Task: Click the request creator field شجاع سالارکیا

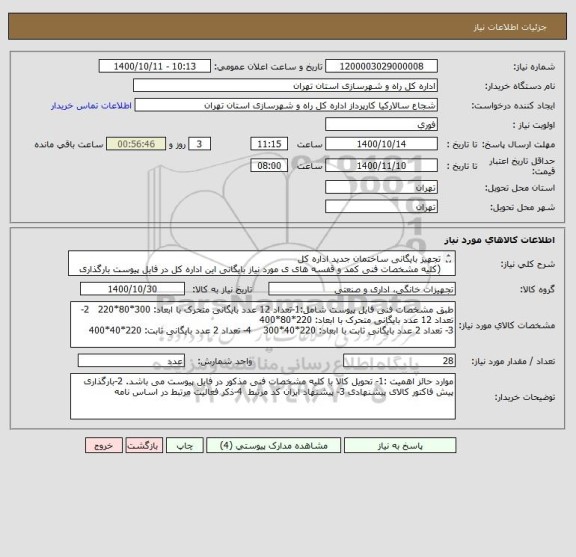Action: coord(286,105)
